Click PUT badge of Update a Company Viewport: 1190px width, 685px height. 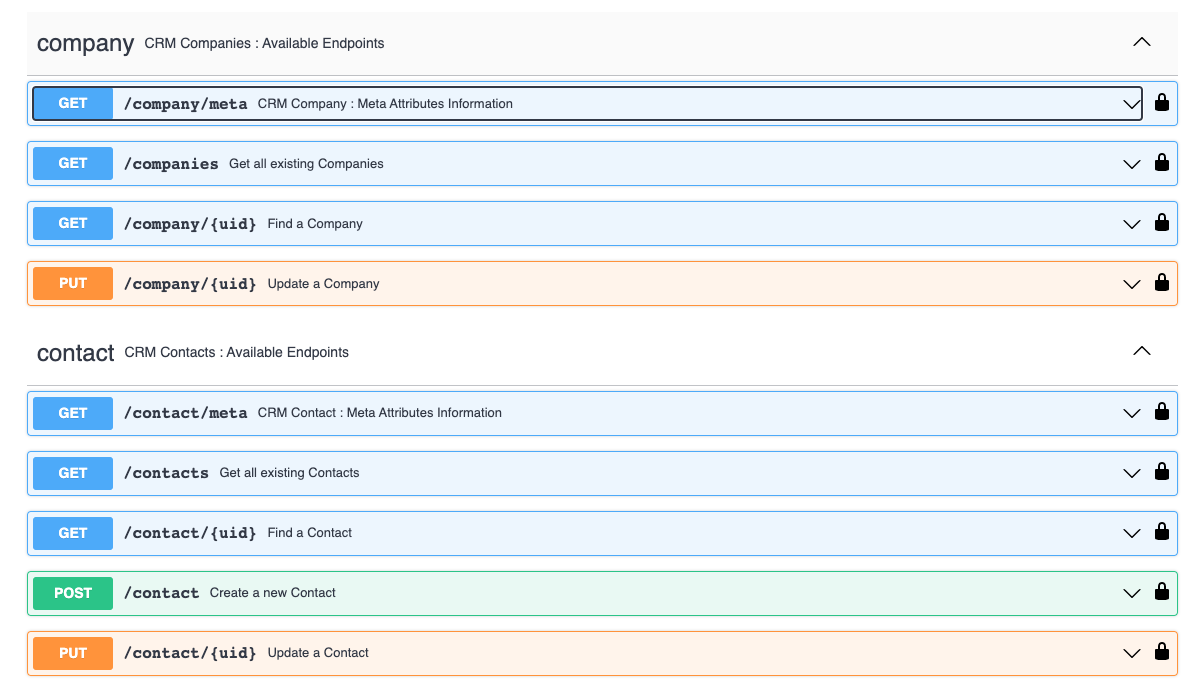(73, 283)
